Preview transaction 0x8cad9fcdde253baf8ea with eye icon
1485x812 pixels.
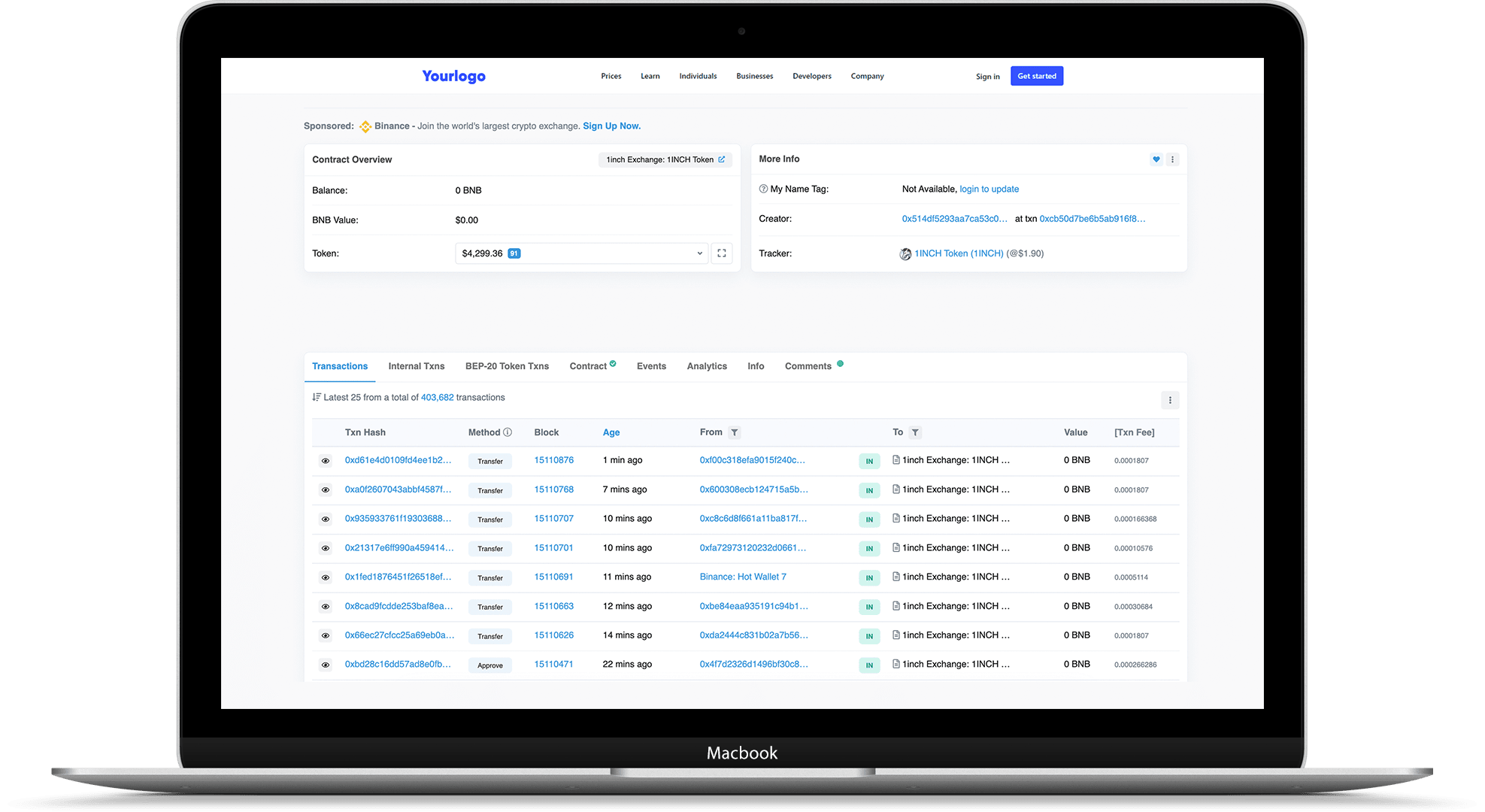tap(326, 607)
